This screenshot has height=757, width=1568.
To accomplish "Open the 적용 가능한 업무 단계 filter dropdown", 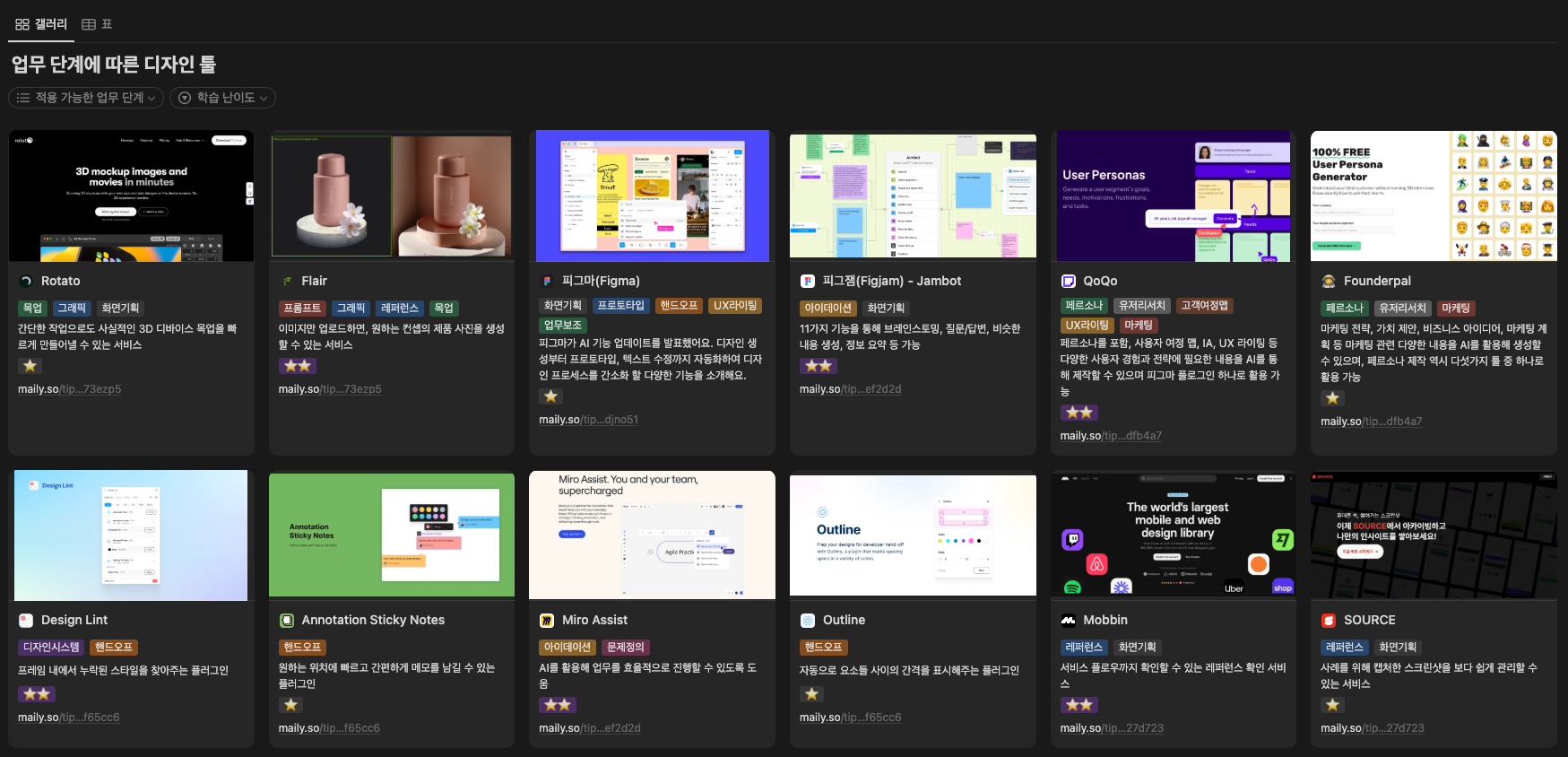I will (86, 98).
